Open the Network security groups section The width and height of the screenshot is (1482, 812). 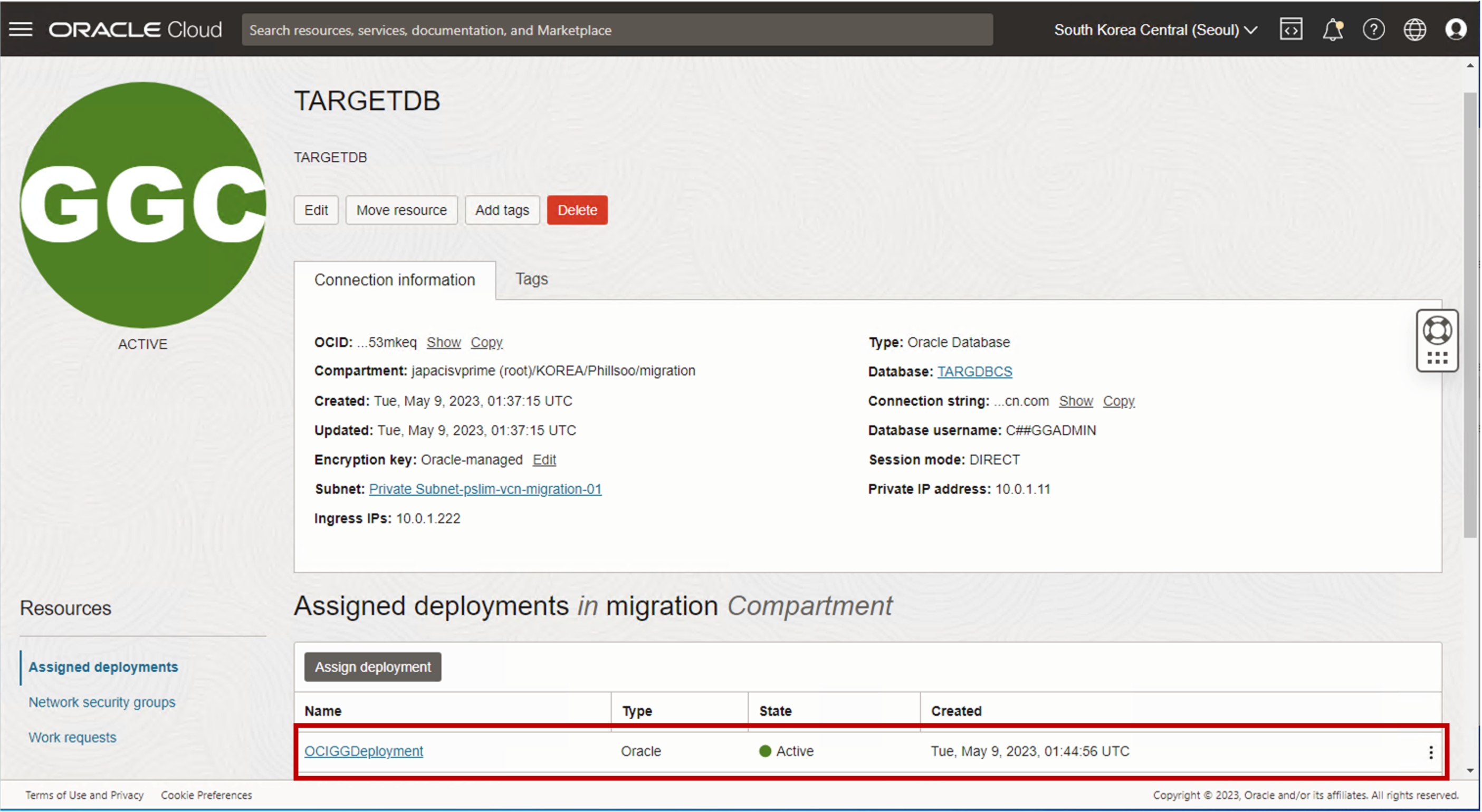[102, 702]
